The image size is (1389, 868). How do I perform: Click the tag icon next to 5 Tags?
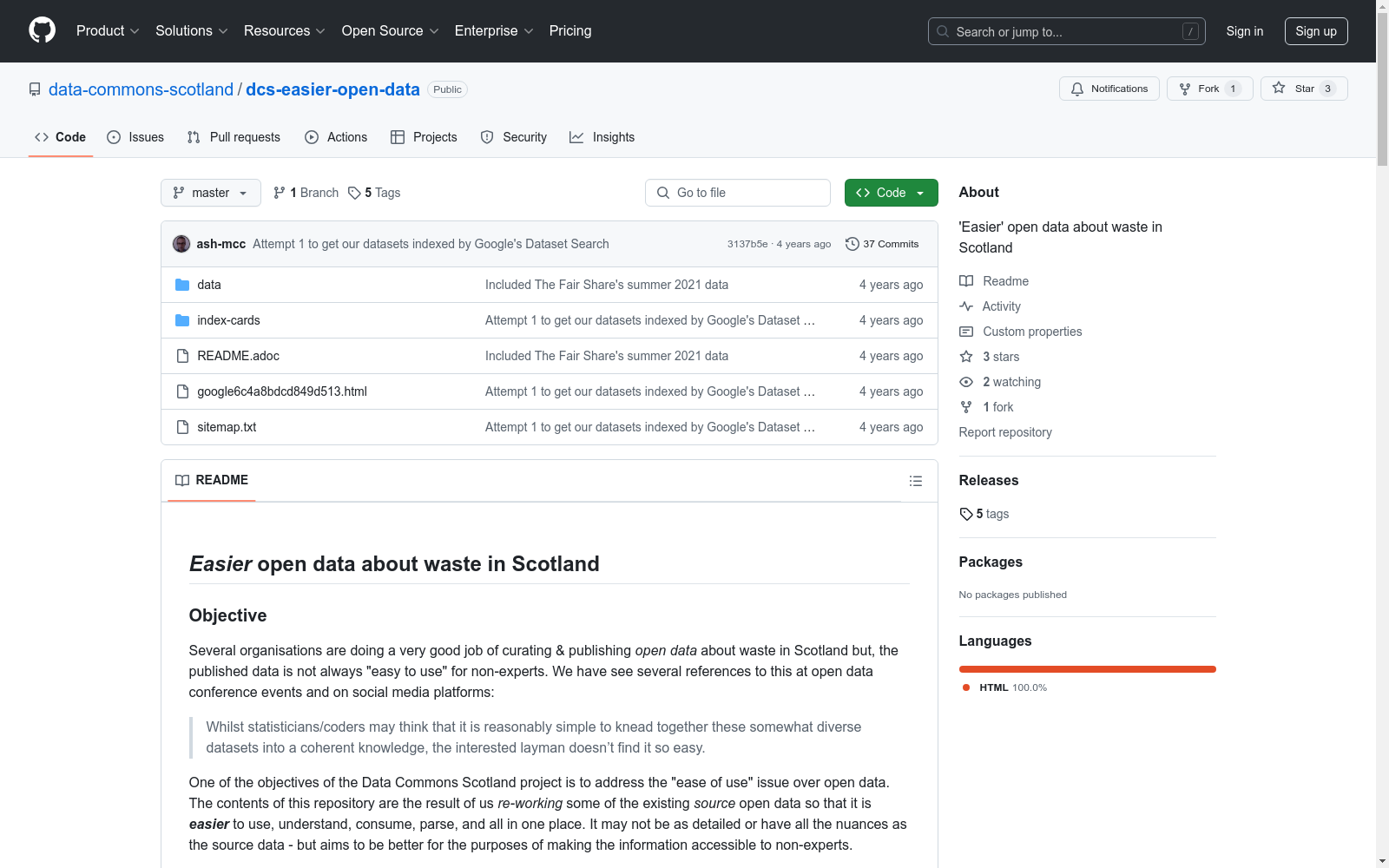(x=354, y=193)
